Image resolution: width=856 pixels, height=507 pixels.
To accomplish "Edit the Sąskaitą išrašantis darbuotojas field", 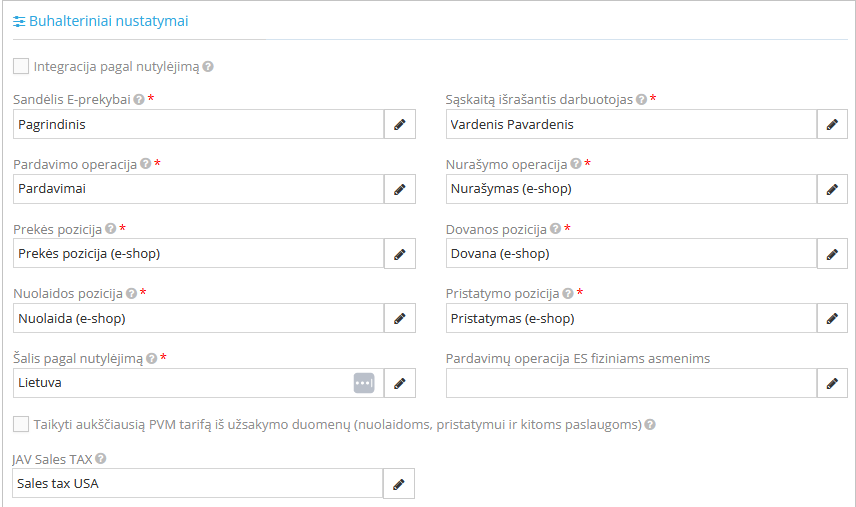I will [x=832, y=124].
